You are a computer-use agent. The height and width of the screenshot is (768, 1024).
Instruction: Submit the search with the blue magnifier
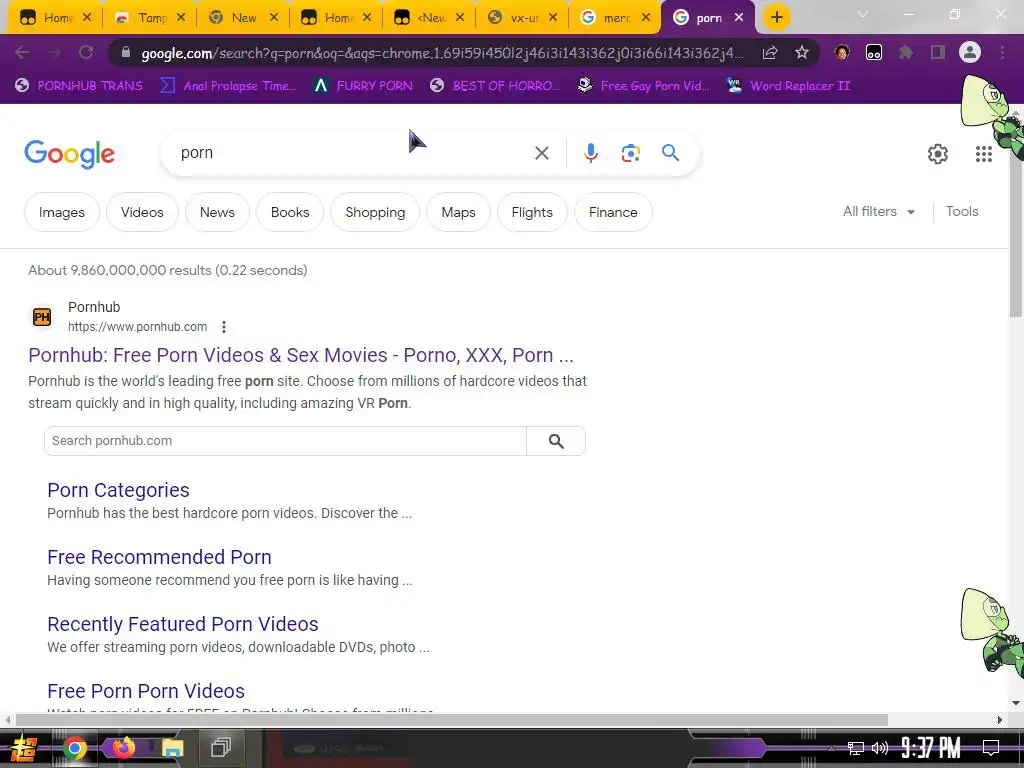670,153
